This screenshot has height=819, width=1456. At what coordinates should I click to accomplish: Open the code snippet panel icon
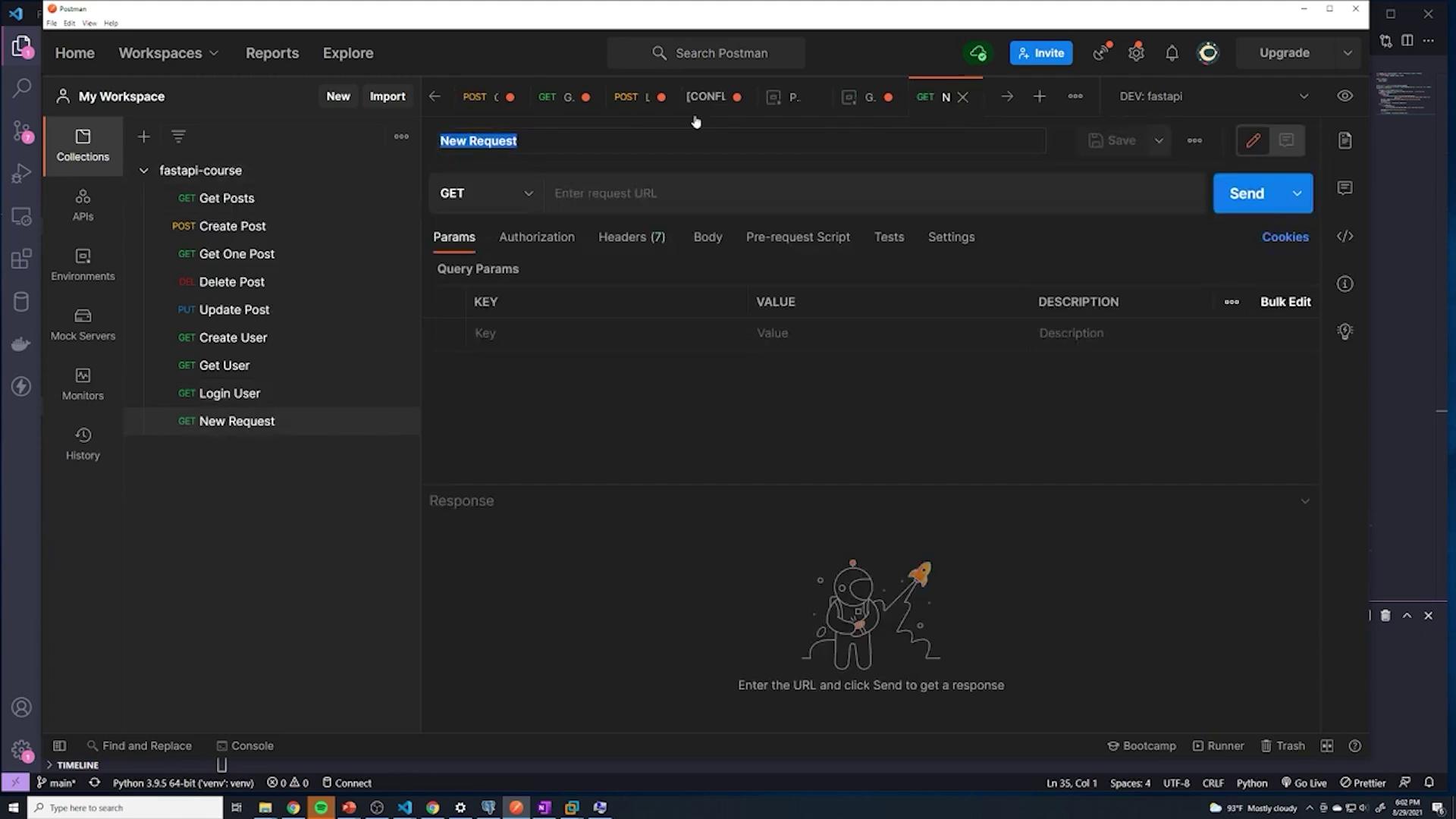point(1345,237)
